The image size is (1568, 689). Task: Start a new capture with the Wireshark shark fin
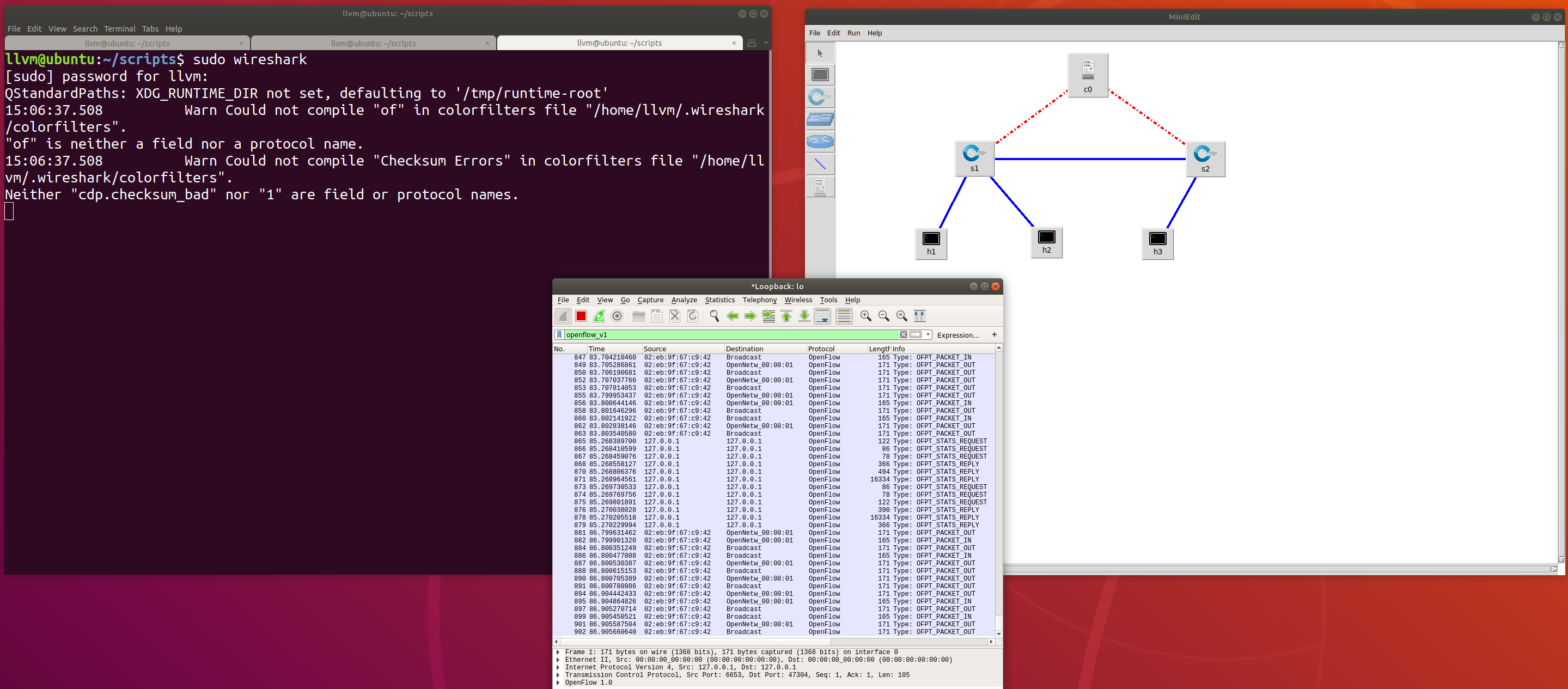click(x=563, y=316)
